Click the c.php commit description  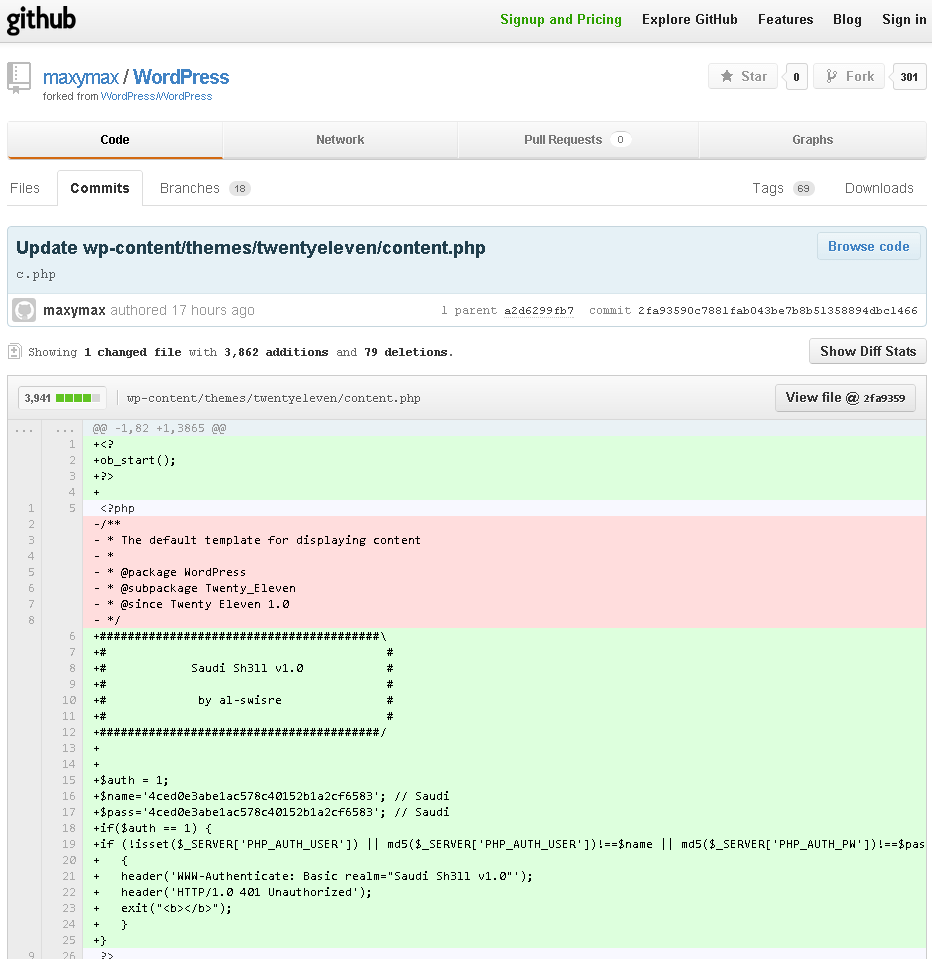[36, 275]
